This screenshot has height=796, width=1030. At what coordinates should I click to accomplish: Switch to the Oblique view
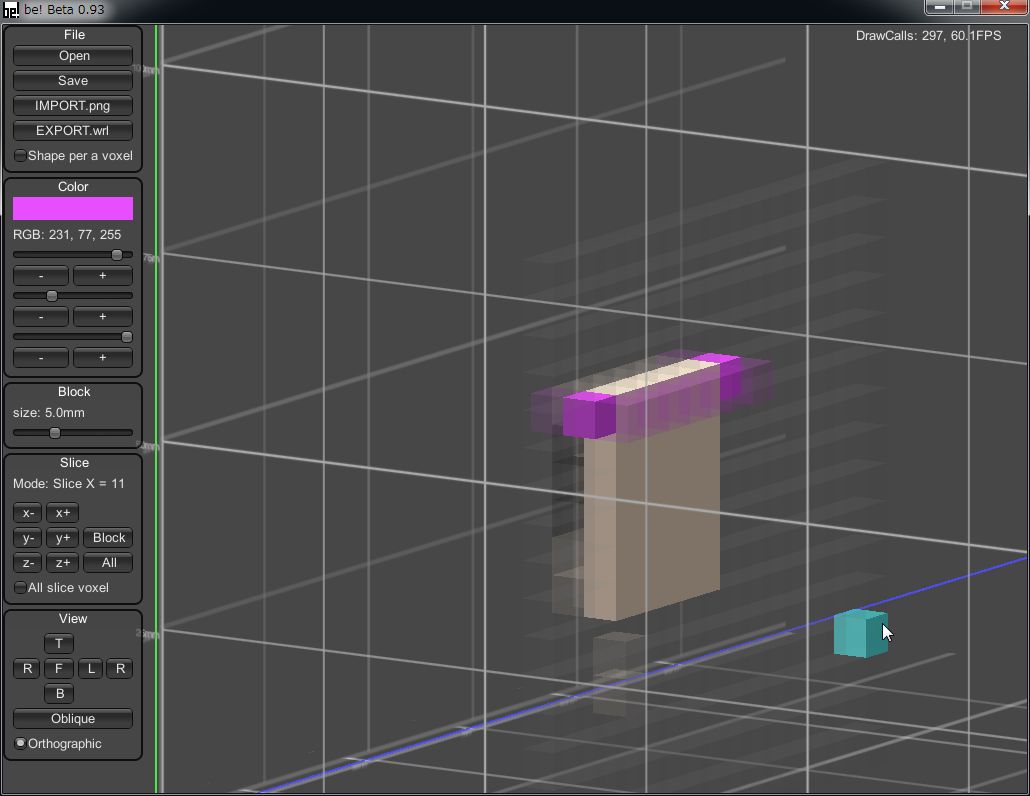(x=73, y=719)
